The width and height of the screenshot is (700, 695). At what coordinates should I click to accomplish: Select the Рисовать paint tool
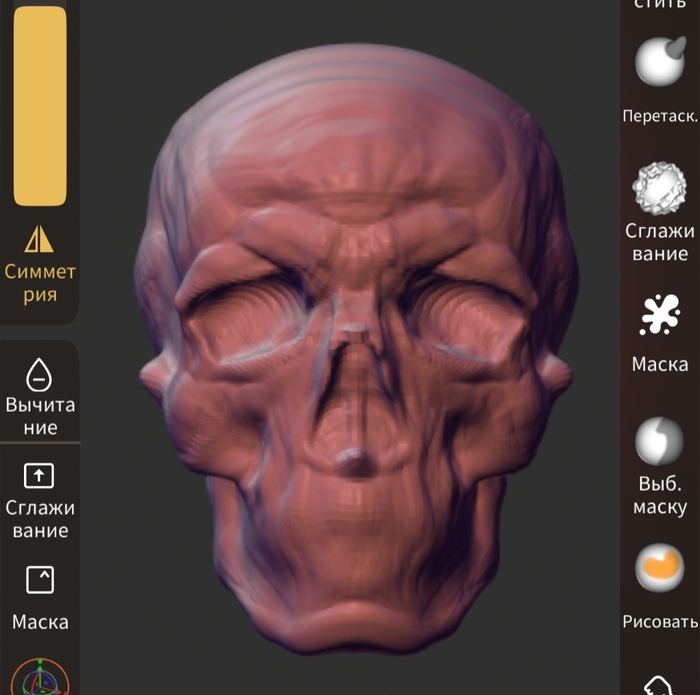660,587
